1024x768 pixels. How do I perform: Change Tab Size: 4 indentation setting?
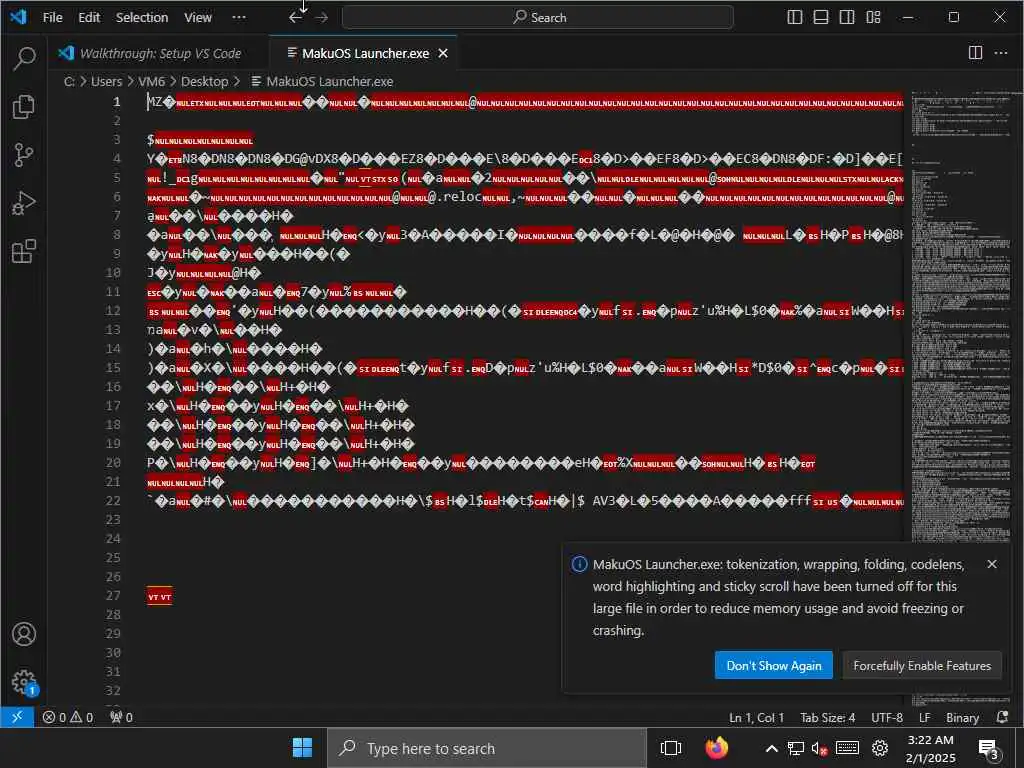tap(827, 717)
